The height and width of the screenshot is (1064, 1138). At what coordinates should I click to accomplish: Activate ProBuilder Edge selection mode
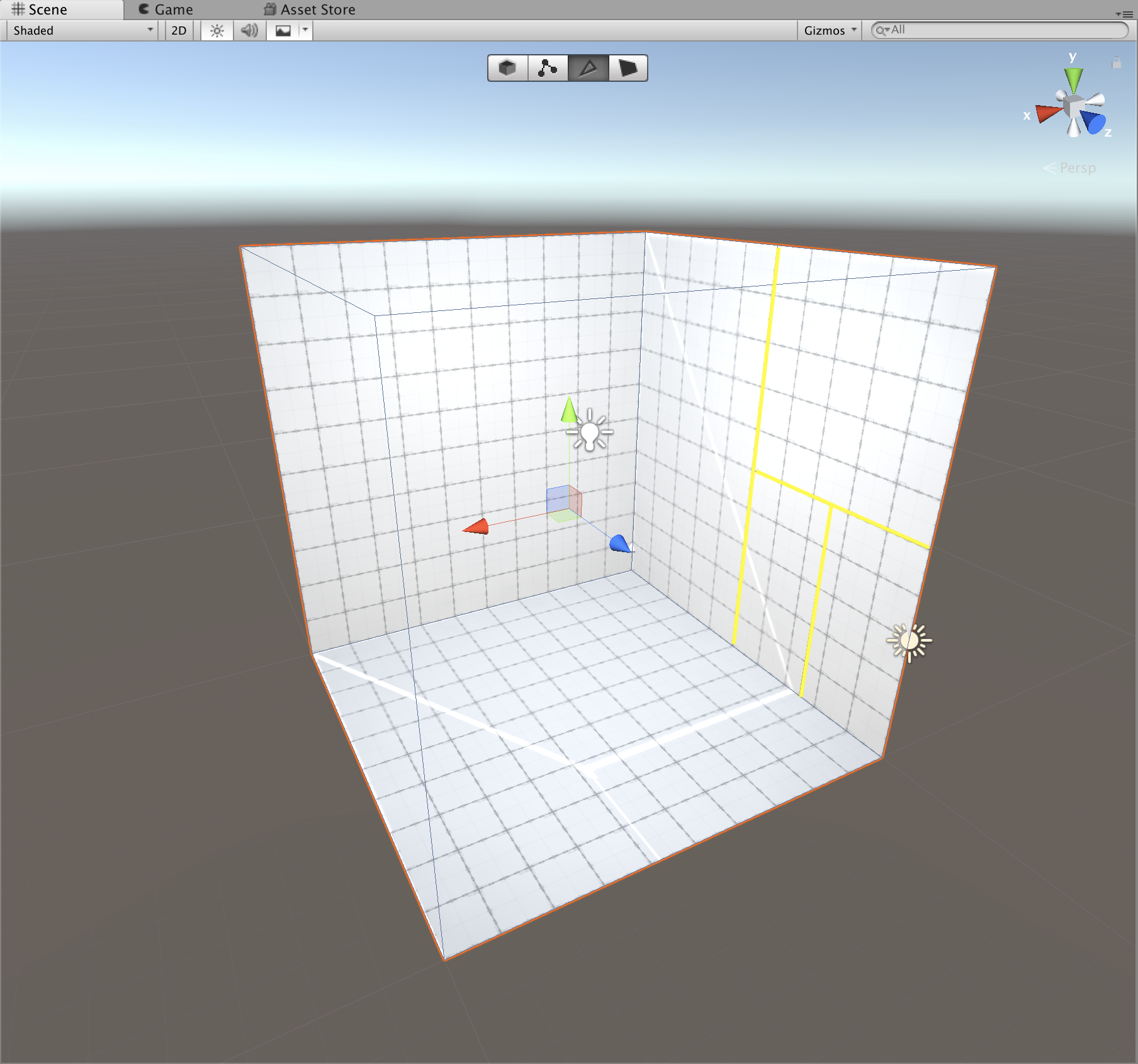(x=588, y=68)
